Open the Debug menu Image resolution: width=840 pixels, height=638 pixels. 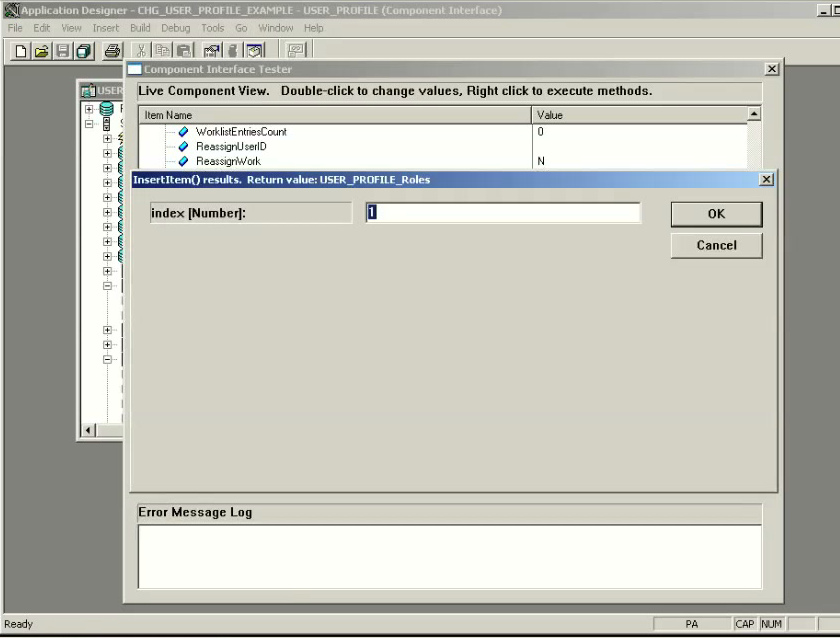176,28
